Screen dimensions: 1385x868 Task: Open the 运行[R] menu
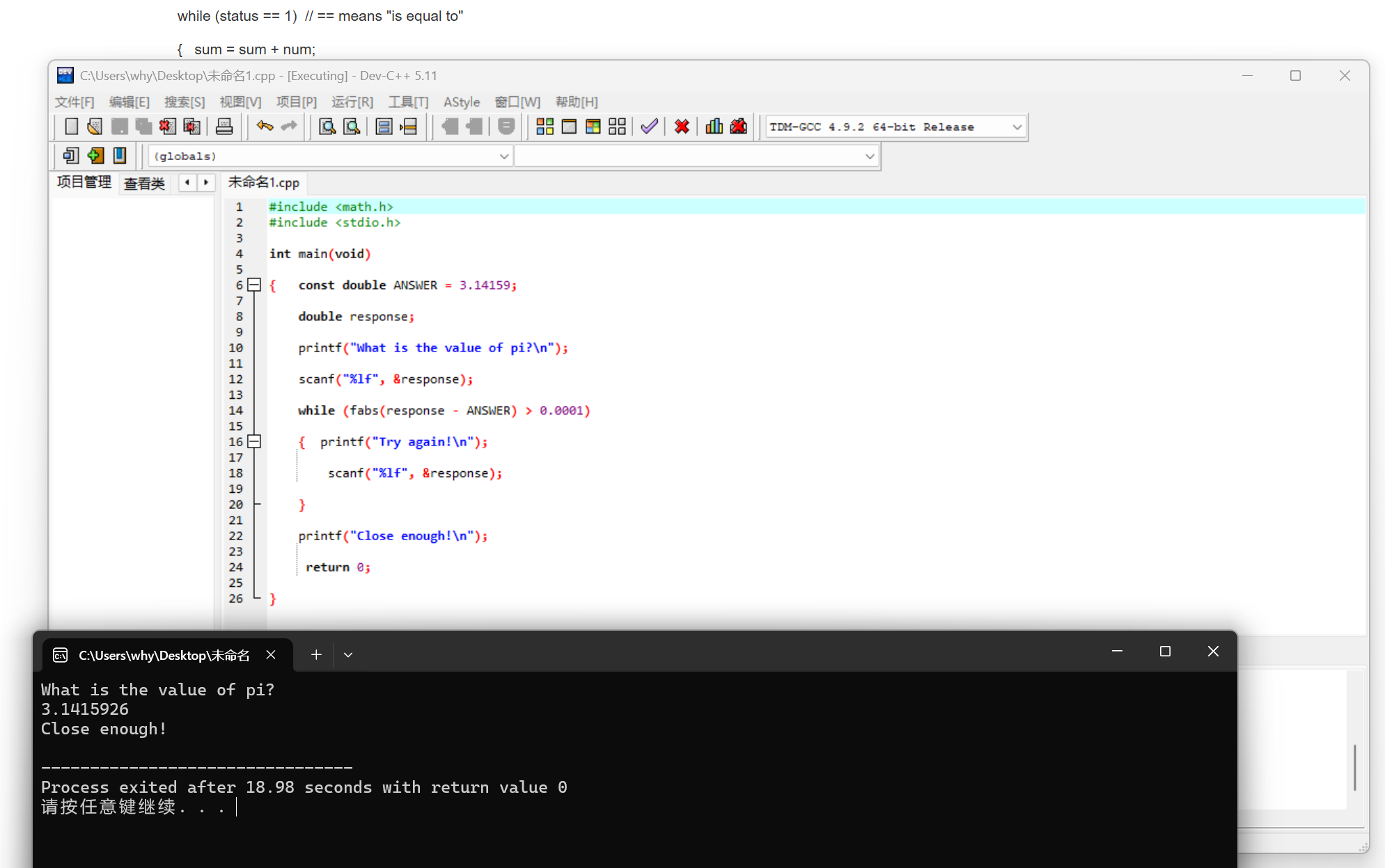352,102
